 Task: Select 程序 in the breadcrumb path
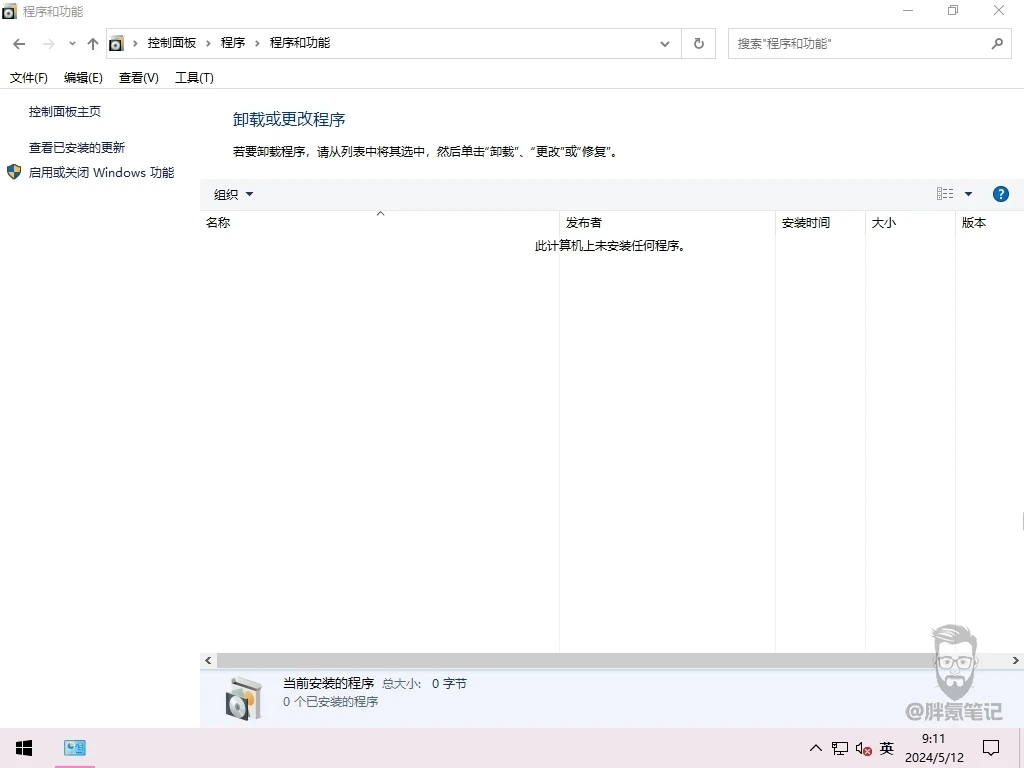click(x=232, y=43)
